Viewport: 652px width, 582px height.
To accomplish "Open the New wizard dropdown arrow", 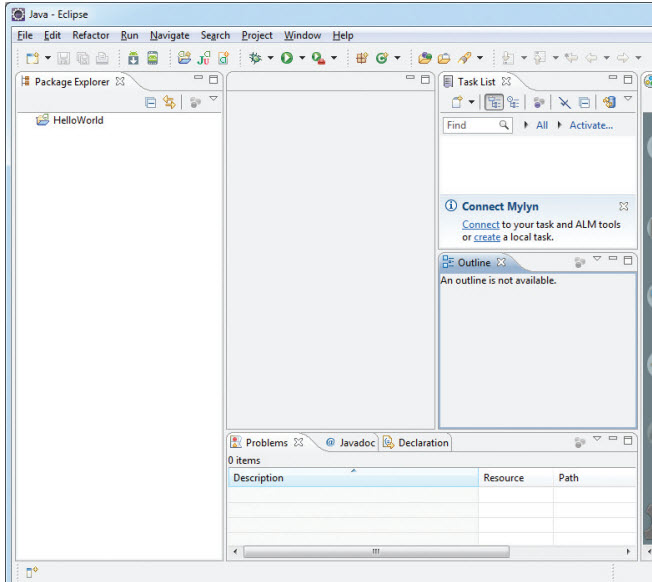I will pos(48,58).
